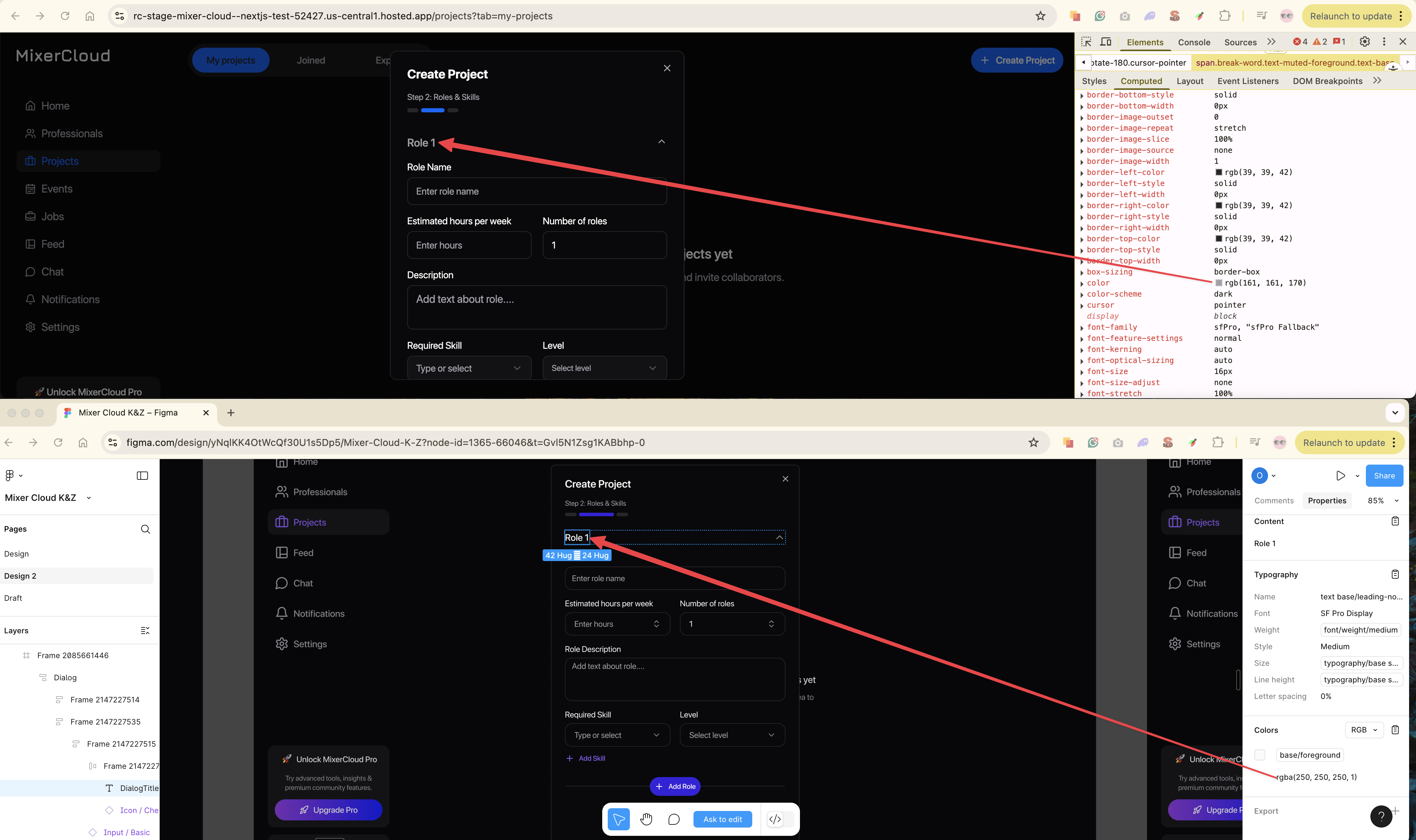Click the Figma main menu logo
The image size is (1416, 840).
(10, 475)
